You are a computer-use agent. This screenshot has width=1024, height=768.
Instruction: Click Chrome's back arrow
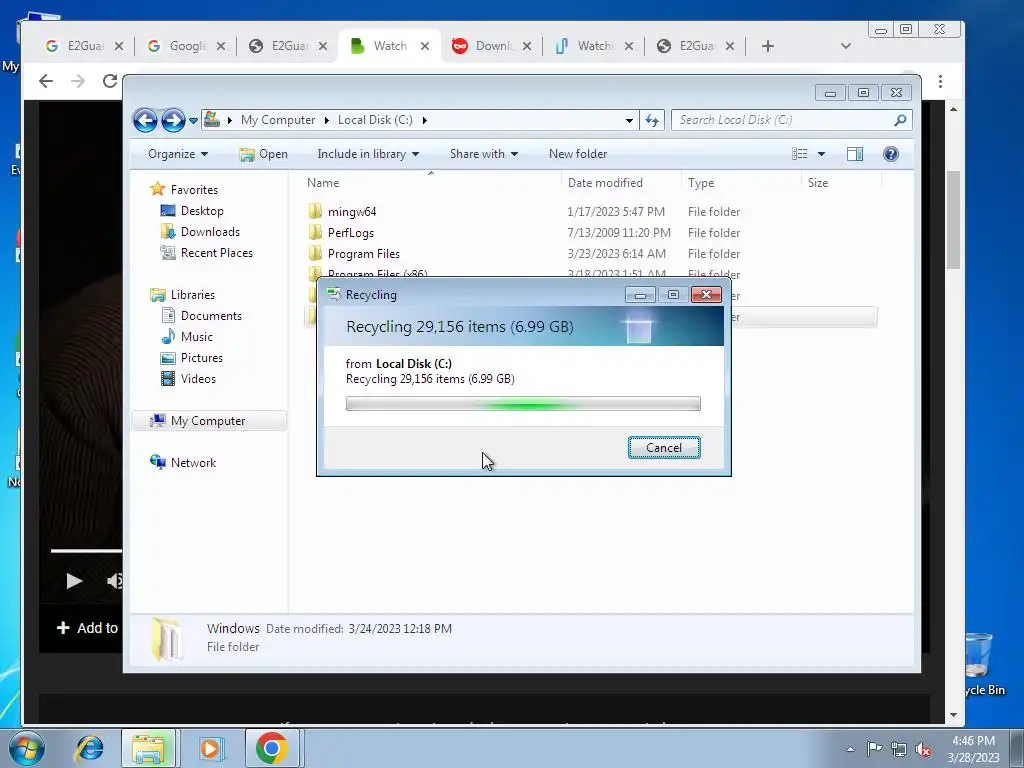click(x=46, y=81)
